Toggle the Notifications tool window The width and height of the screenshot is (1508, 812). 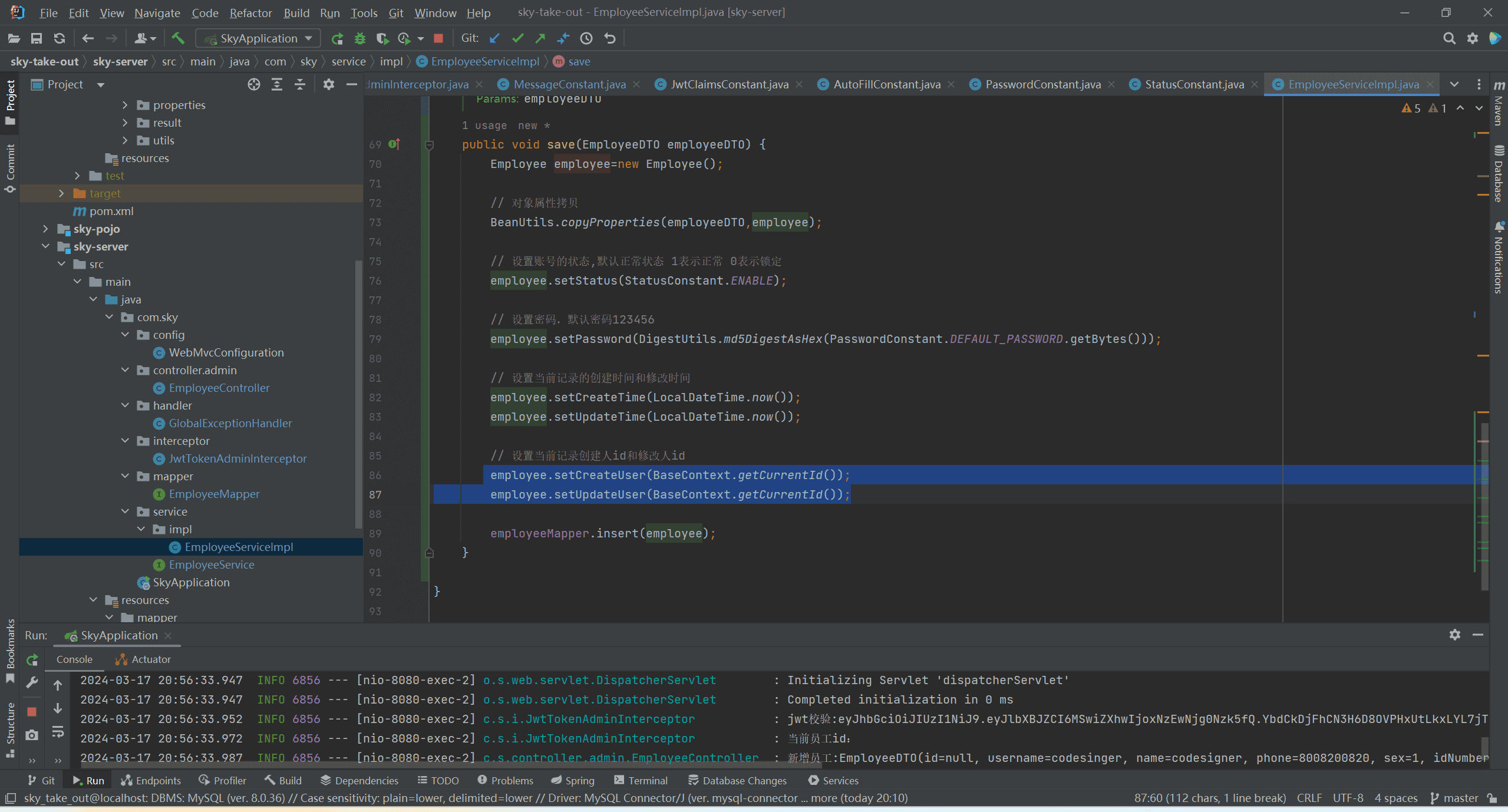pyautogui.click(x=1499, y=258)
